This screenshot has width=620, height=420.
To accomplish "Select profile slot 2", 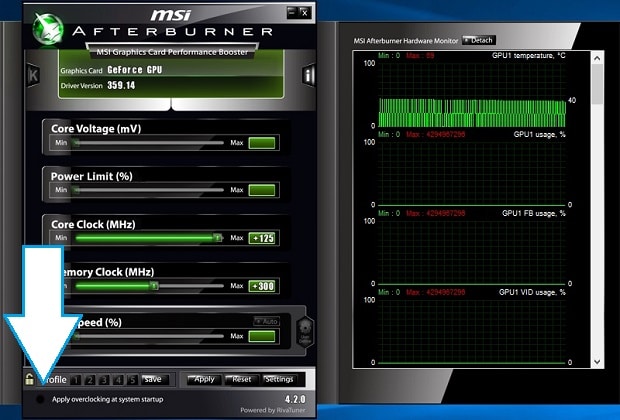I will pyautogui.click(x=90, y=380).
